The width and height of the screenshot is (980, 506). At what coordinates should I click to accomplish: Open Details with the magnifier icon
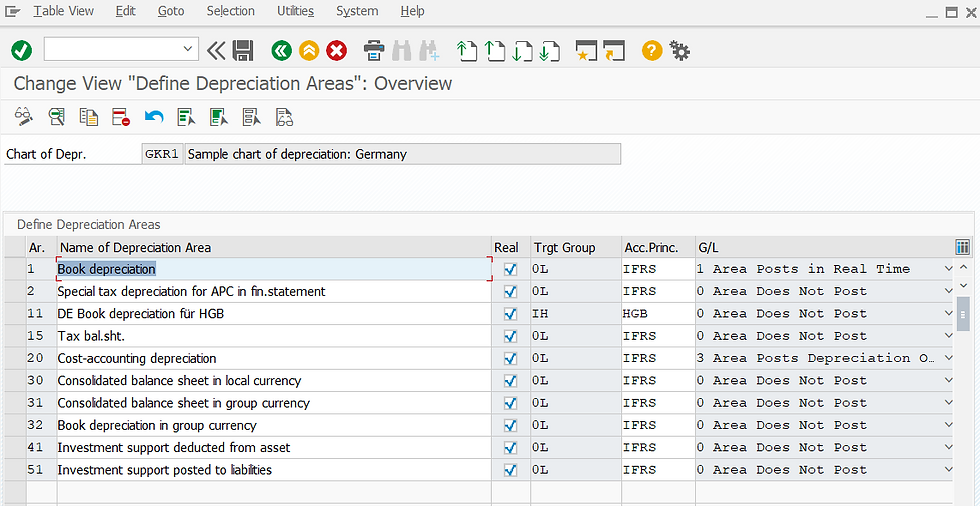click(56, 116)
